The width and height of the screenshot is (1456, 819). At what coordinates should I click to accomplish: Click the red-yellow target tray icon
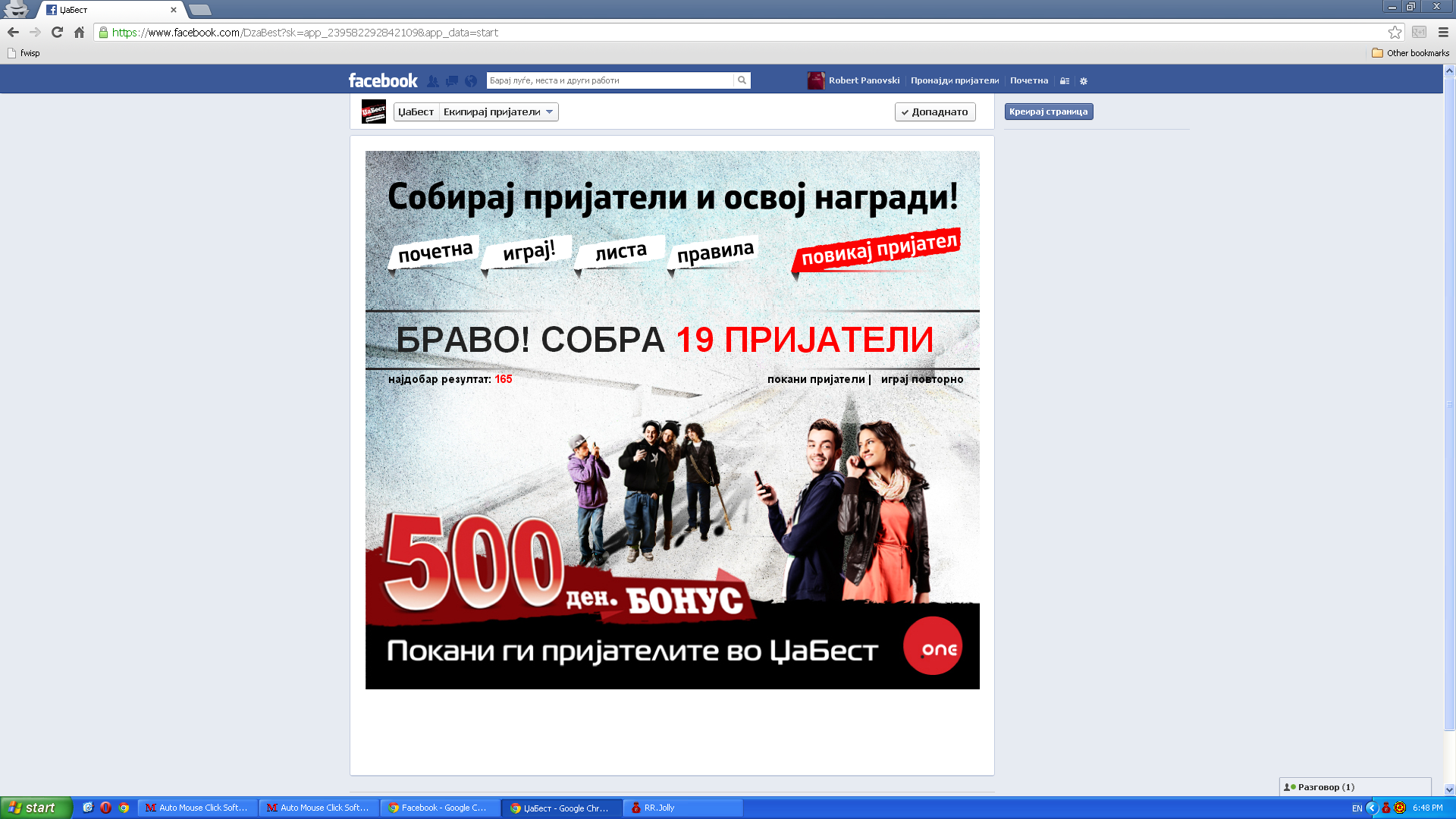1400,808
